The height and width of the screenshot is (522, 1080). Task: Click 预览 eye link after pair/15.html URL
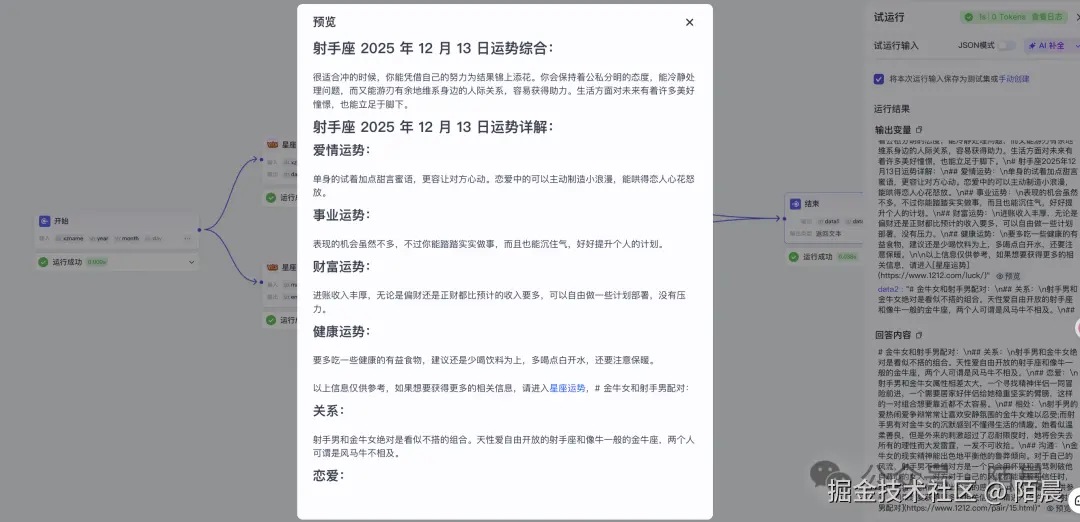1059,508
